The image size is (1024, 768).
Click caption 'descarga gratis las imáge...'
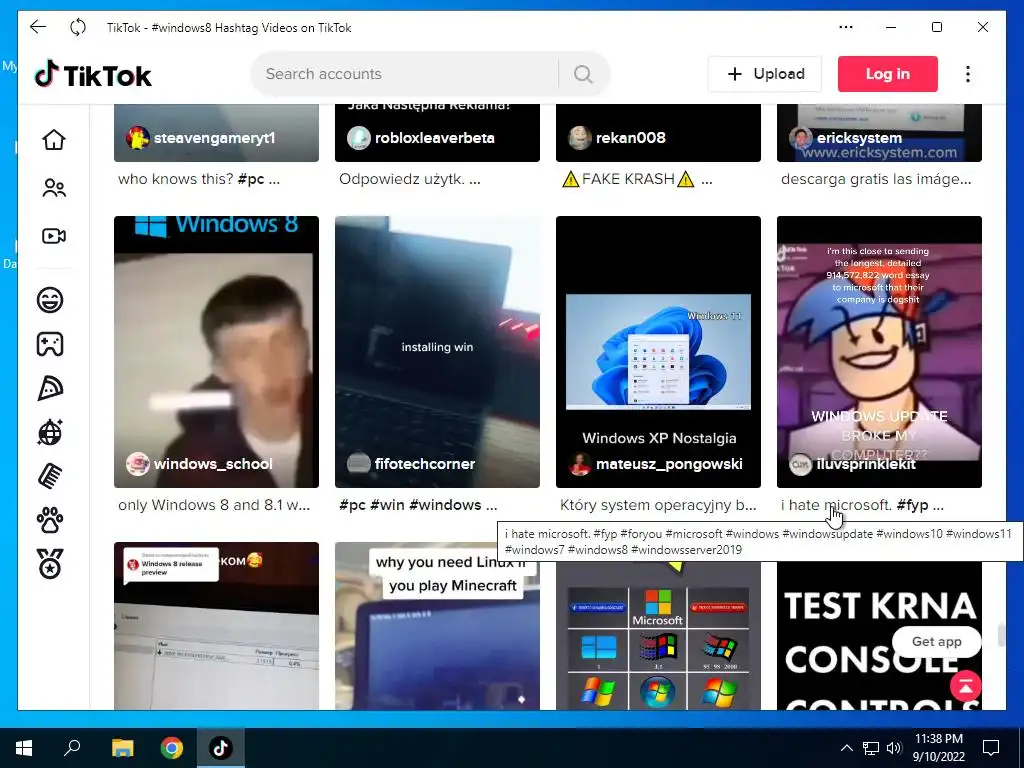876,179
